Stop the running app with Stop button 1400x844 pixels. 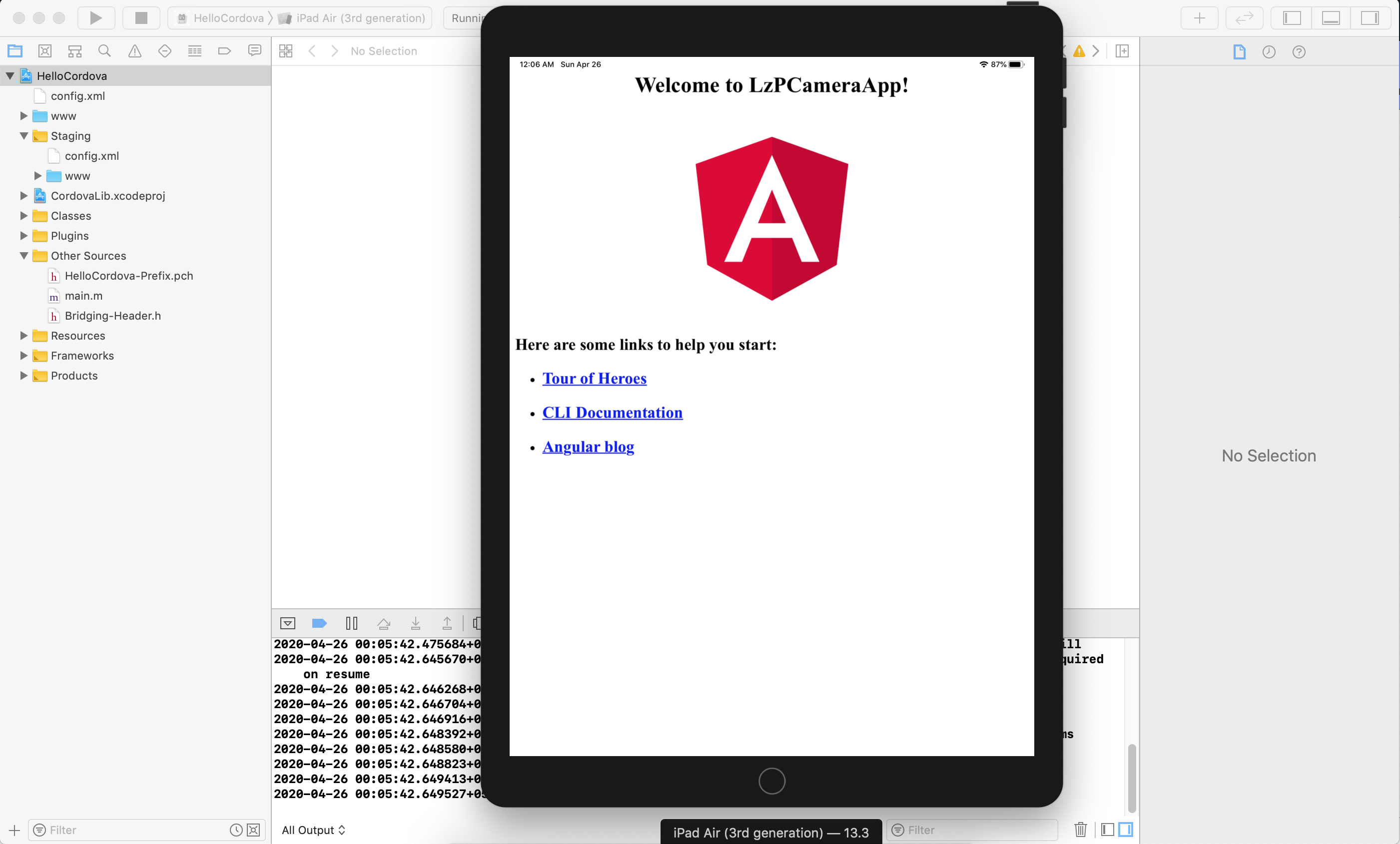coord(141,18)
